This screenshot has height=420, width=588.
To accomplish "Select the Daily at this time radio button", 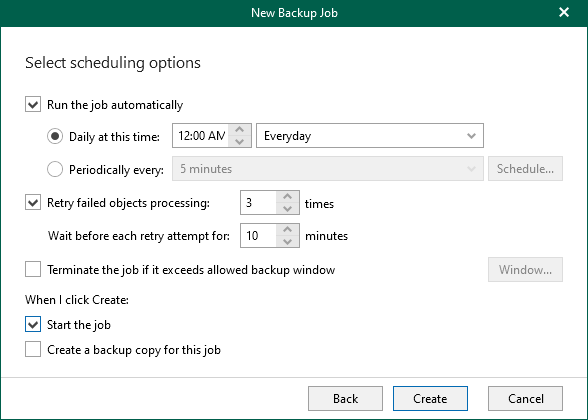I will pyautogui.click(x=55, y=136).
